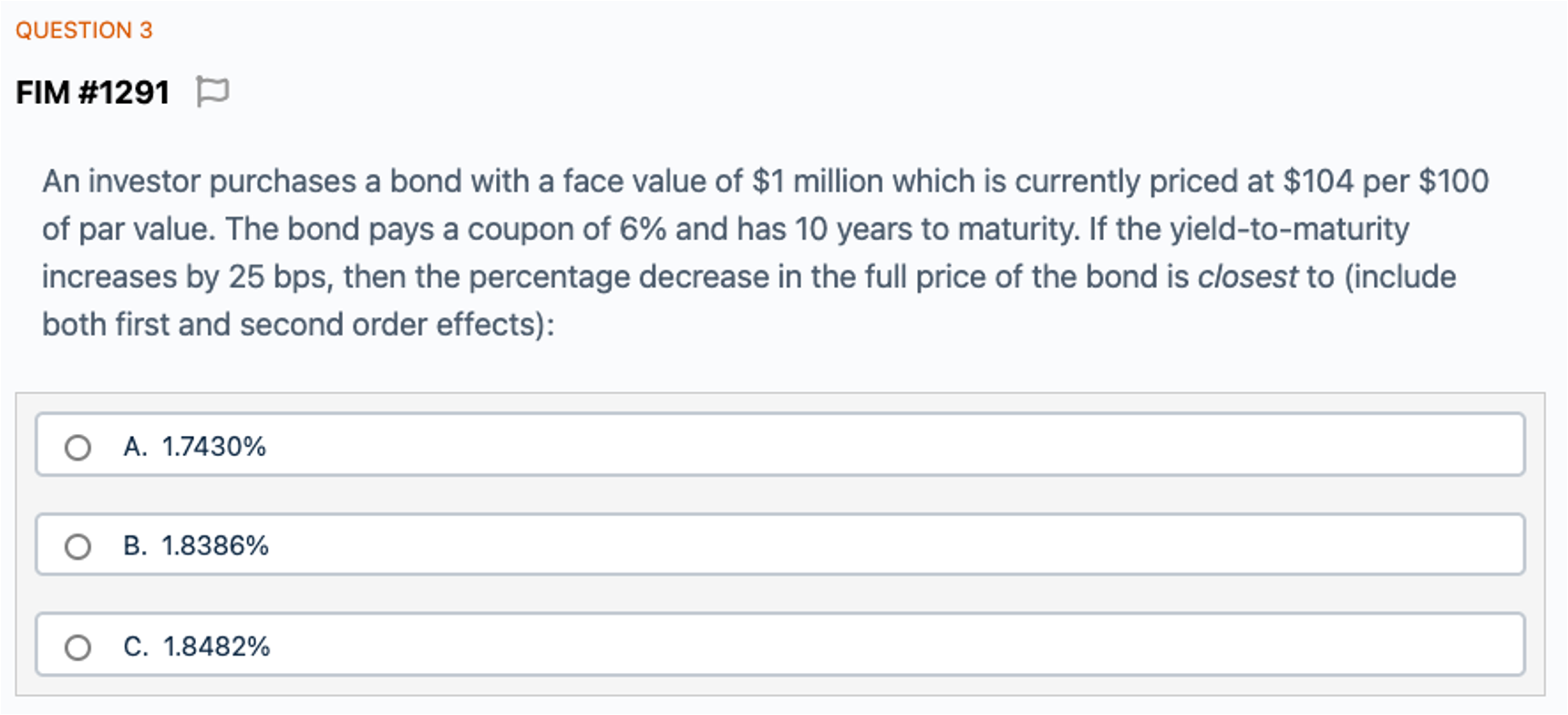Click the "$104" price in question
This screenshot has width=1568, height=715.
1318,181
